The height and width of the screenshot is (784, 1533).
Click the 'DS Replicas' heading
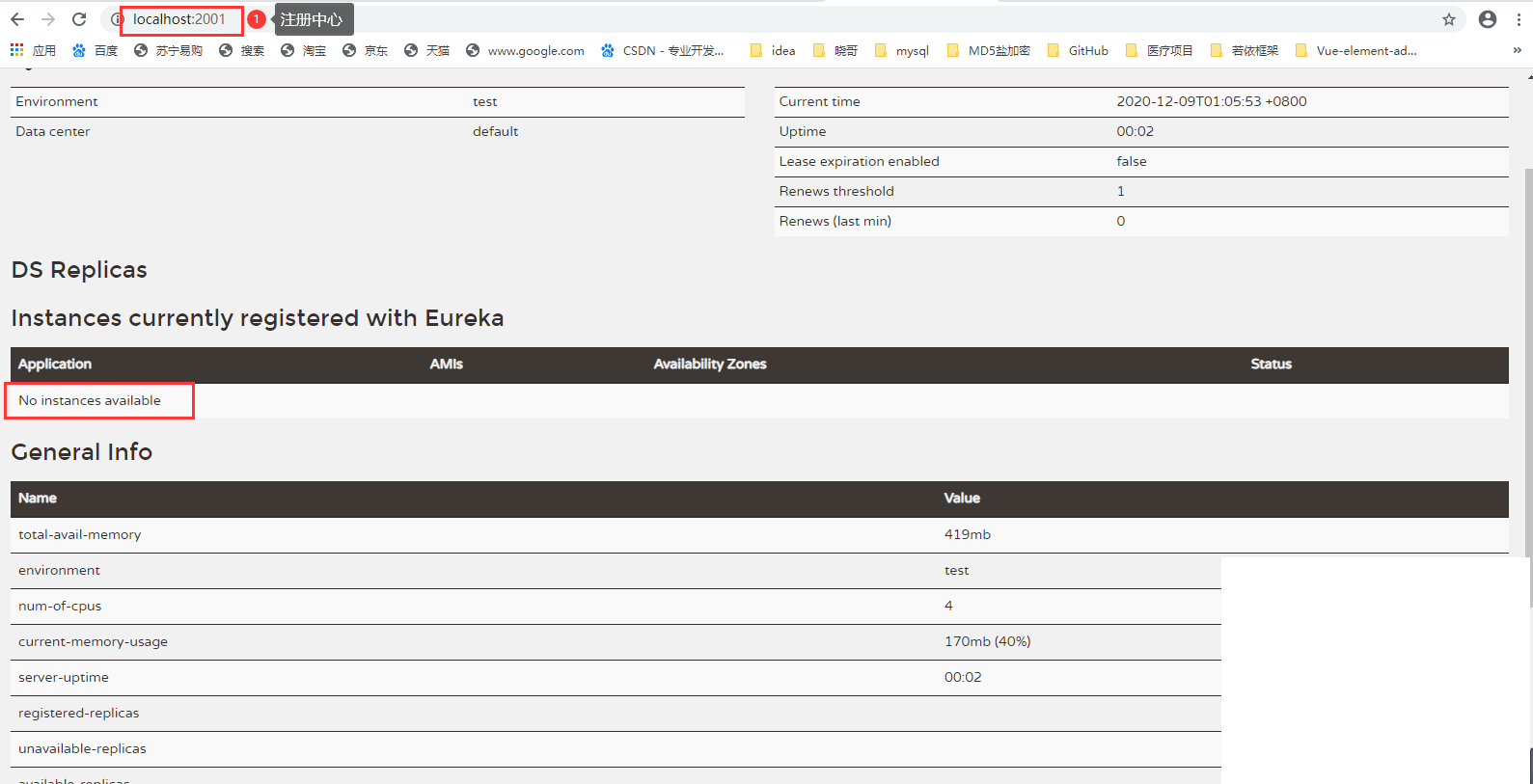click(x=79, y=270)
